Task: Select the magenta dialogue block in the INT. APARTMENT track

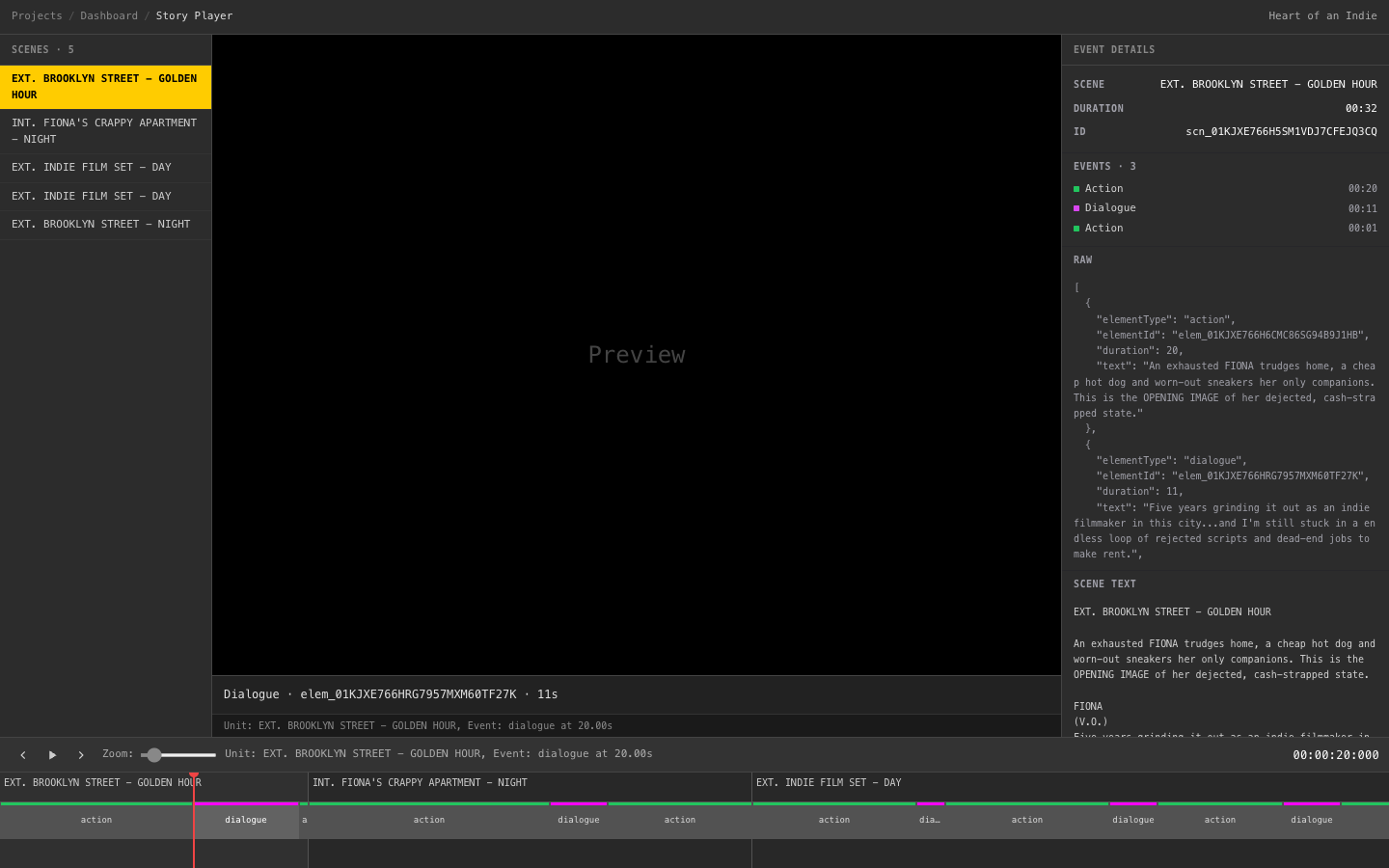Action: (578, 820)
